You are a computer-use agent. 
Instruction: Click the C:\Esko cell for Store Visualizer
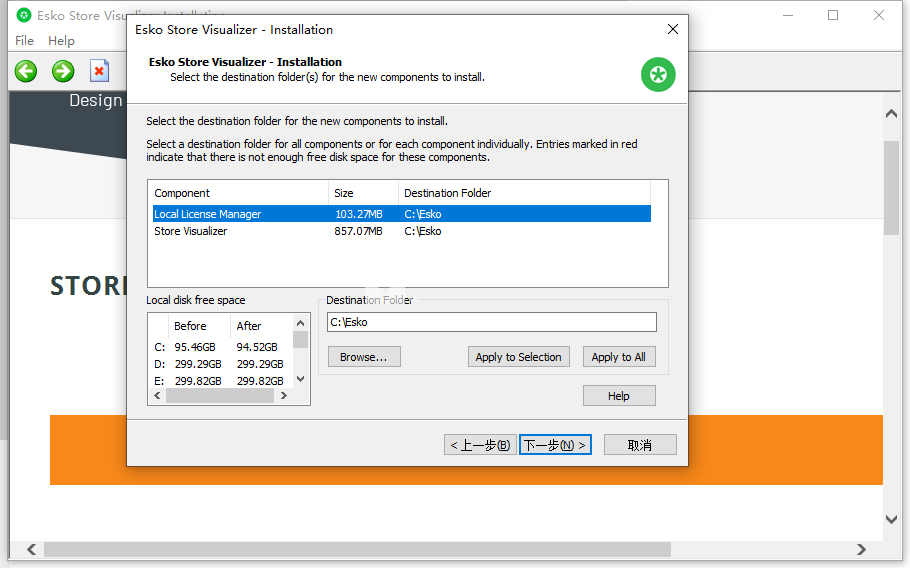(422, 231)
